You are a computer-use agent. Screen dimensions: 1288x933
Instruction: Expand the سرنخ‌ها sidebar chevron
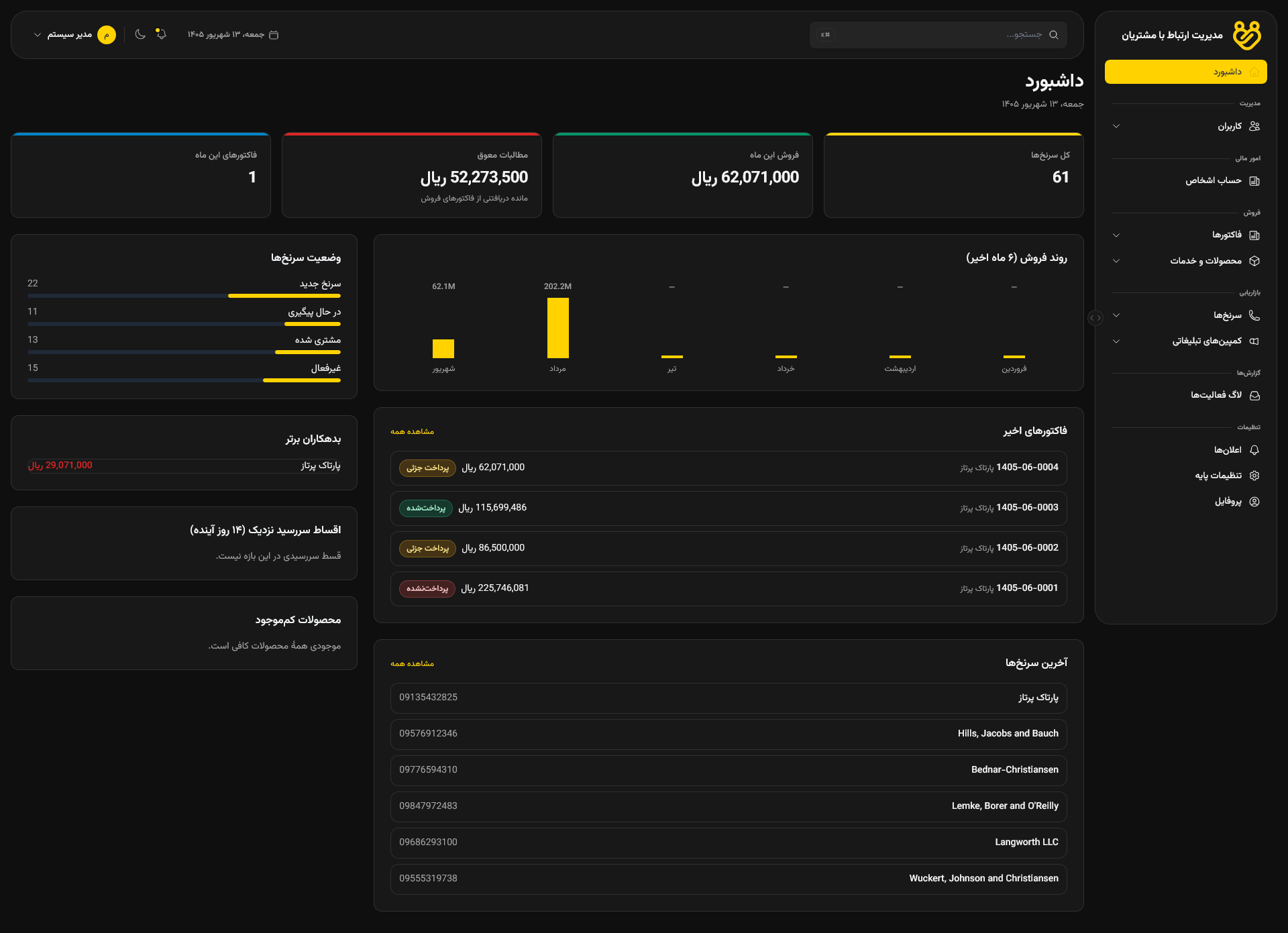1116,315
